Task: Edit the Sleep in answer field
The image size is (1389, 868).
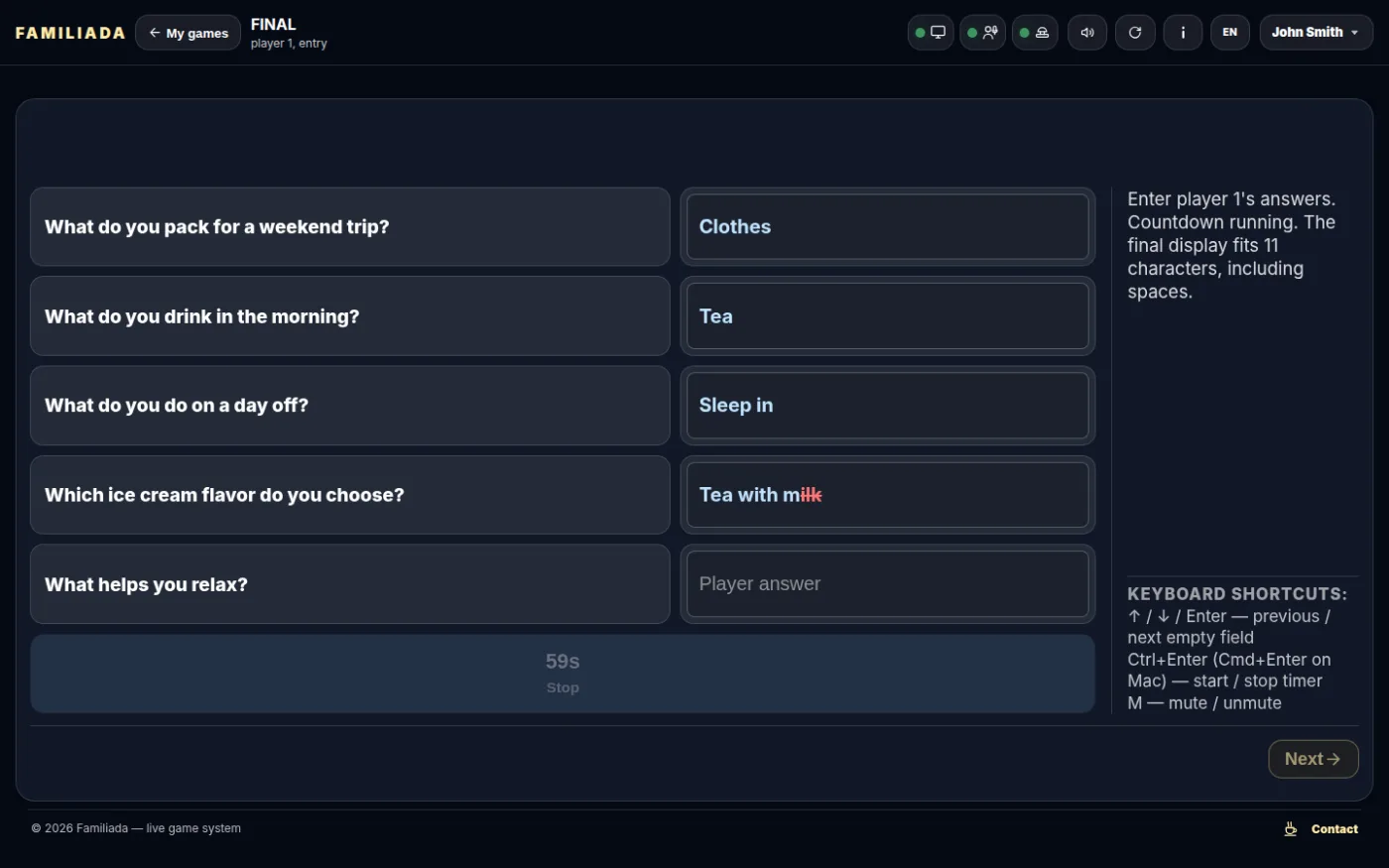Action: tap(888, 406)
